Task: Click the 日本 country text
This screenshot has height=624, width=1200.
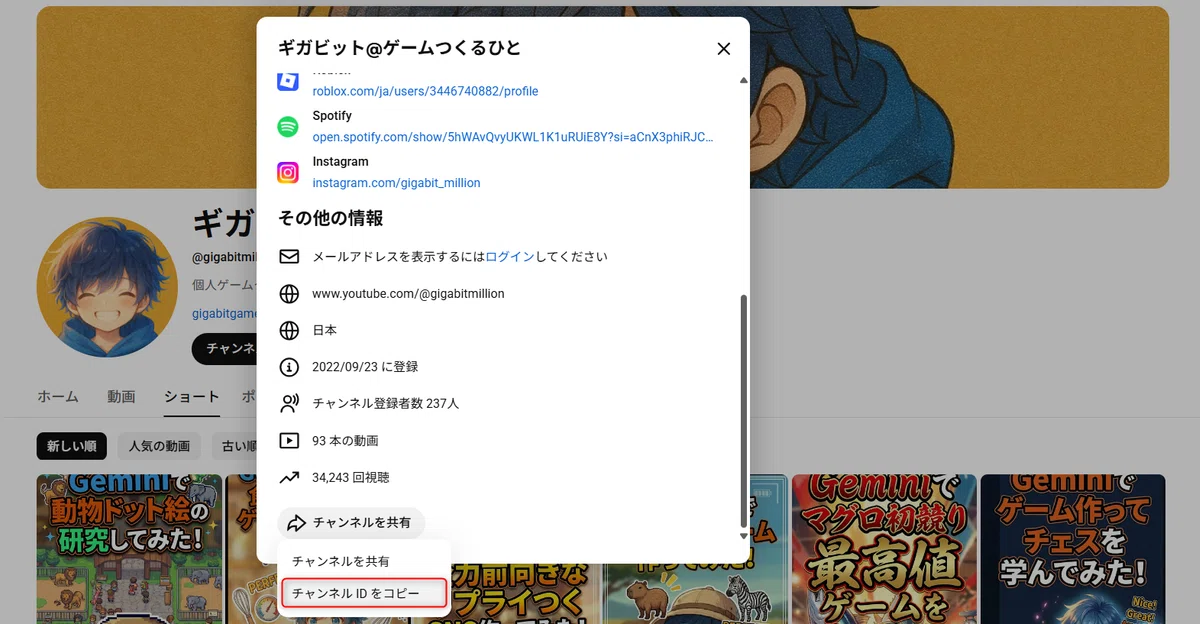Action: coord(325,331)
